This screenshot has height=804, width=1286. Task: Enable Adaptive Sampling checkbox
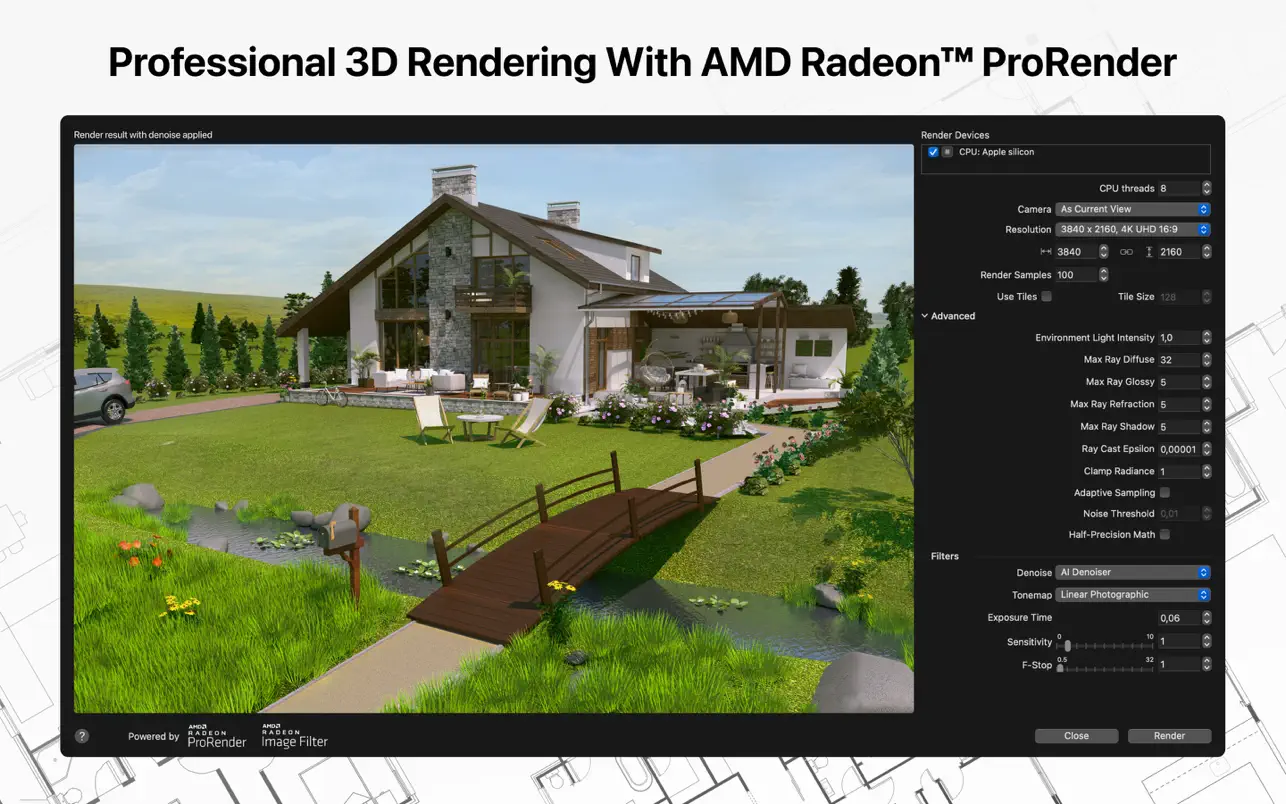click(1164, 493)
